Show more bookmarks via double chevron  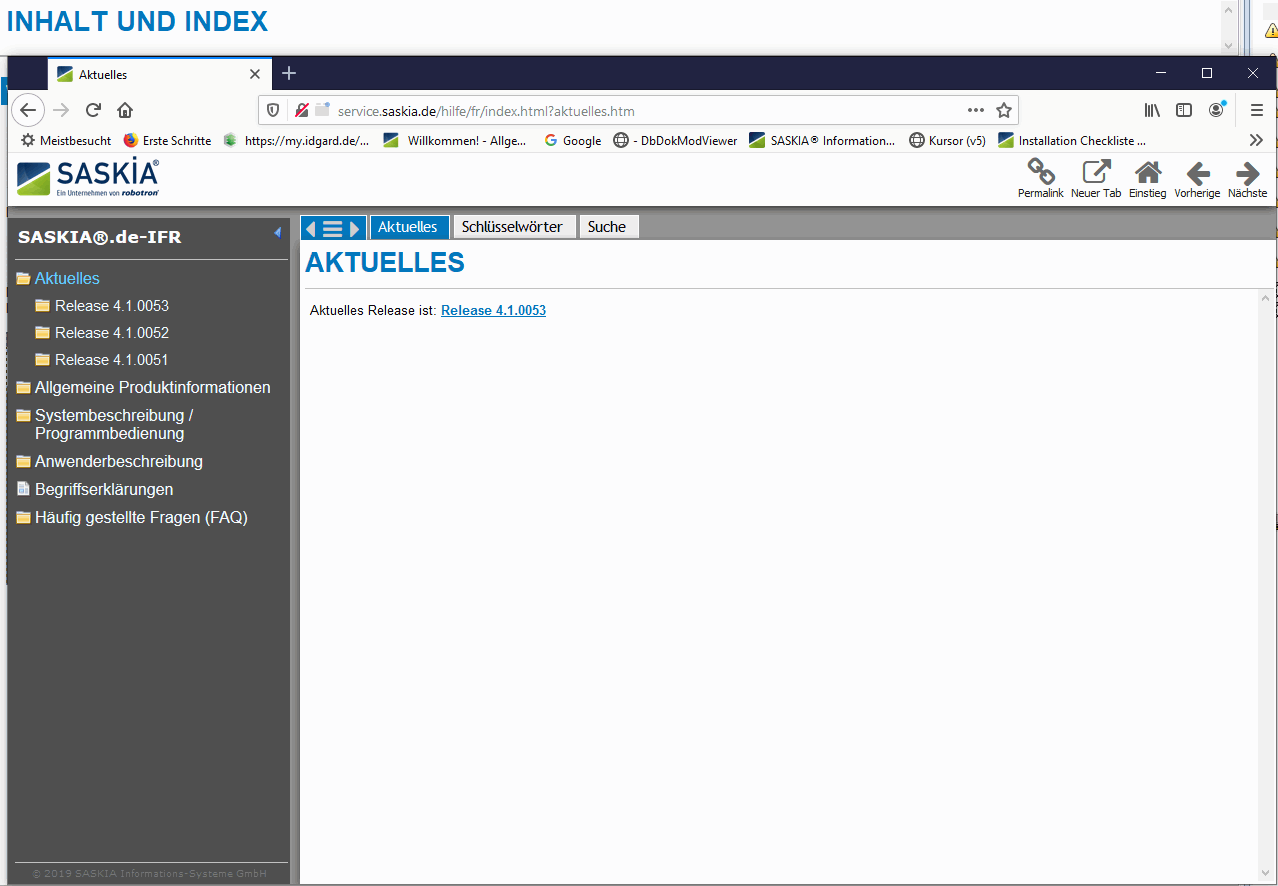tap(1256, 141)
